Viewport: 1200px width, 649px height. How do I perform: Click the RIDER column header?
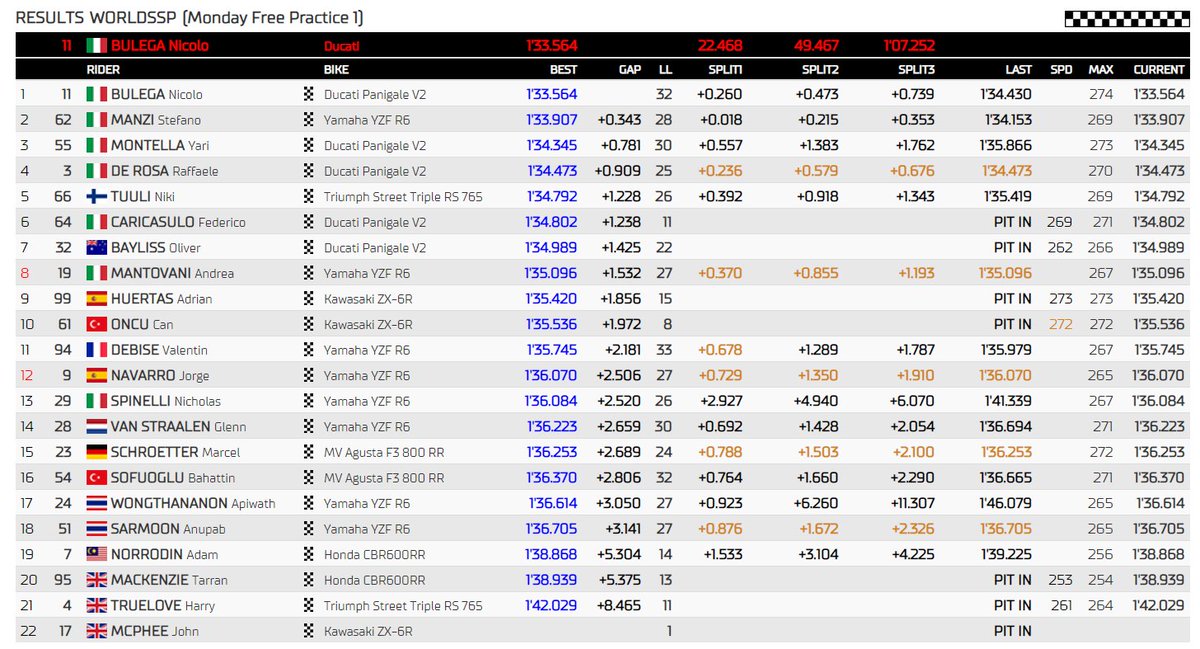tap(103, 70)
